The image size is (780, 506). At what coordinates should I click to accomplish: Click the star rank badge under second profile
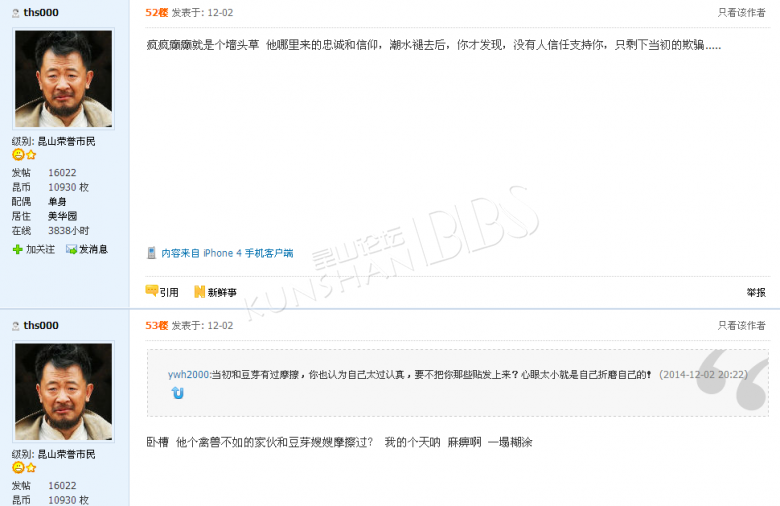(x=31, y=468)
